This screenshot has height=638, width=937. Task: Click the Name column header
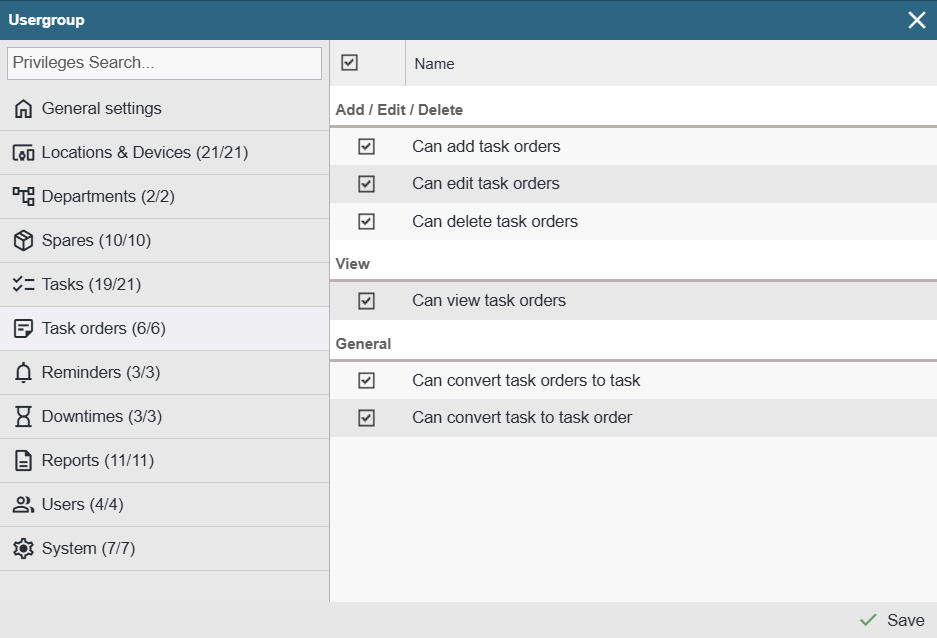pyautogui.click(x=434, y=64)
